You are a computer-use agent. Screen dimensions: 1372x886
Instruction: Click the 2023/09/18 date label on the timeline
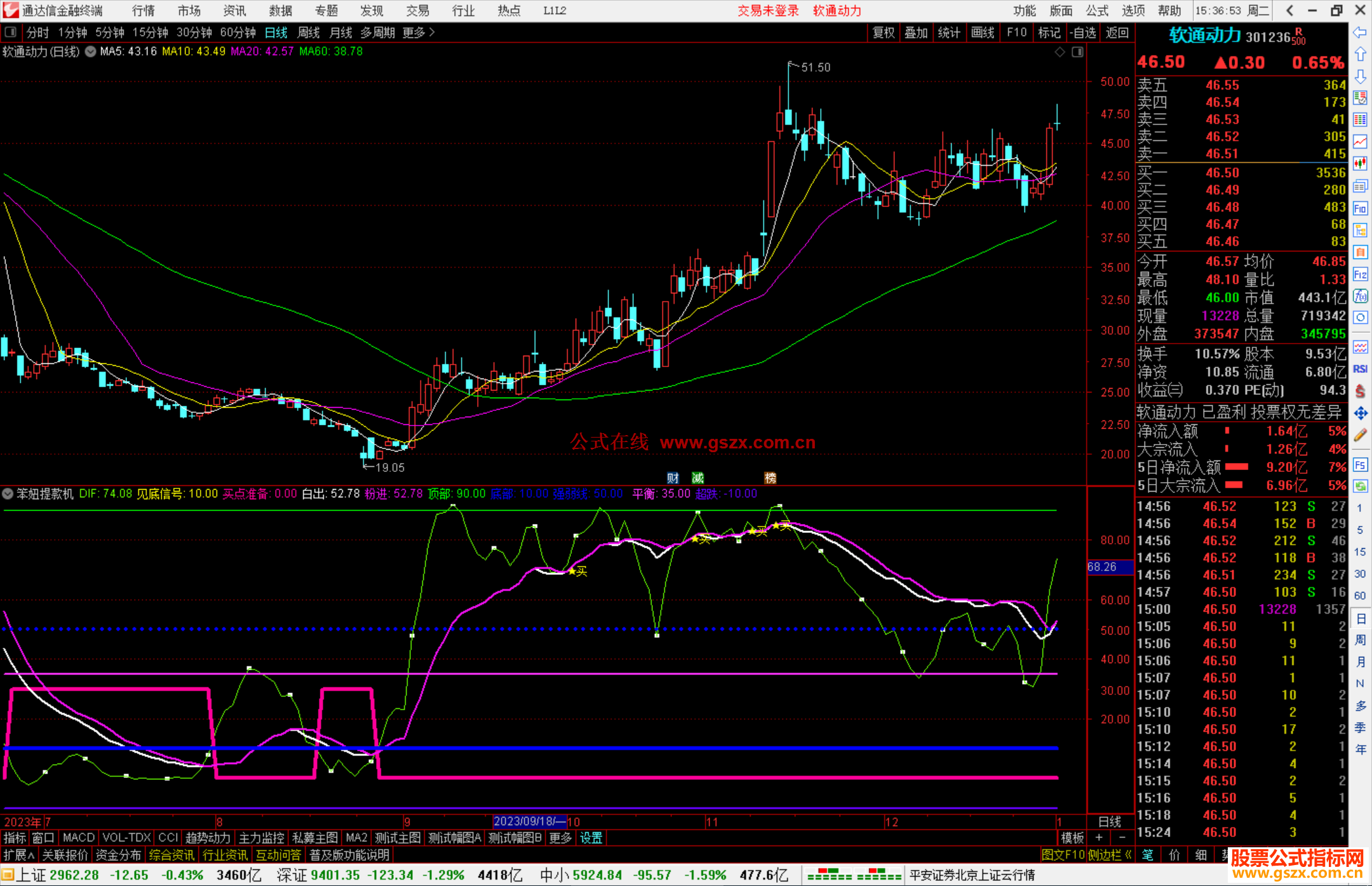530,821
